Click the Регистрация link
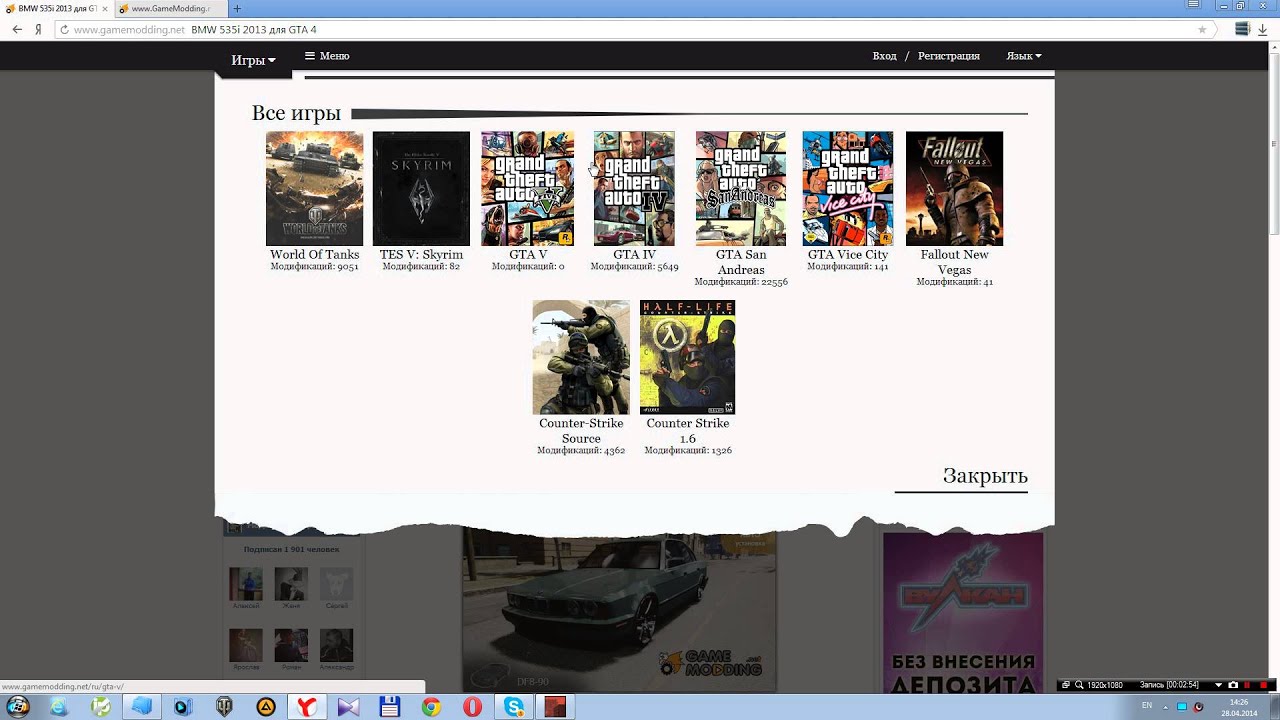 (948, 56)
